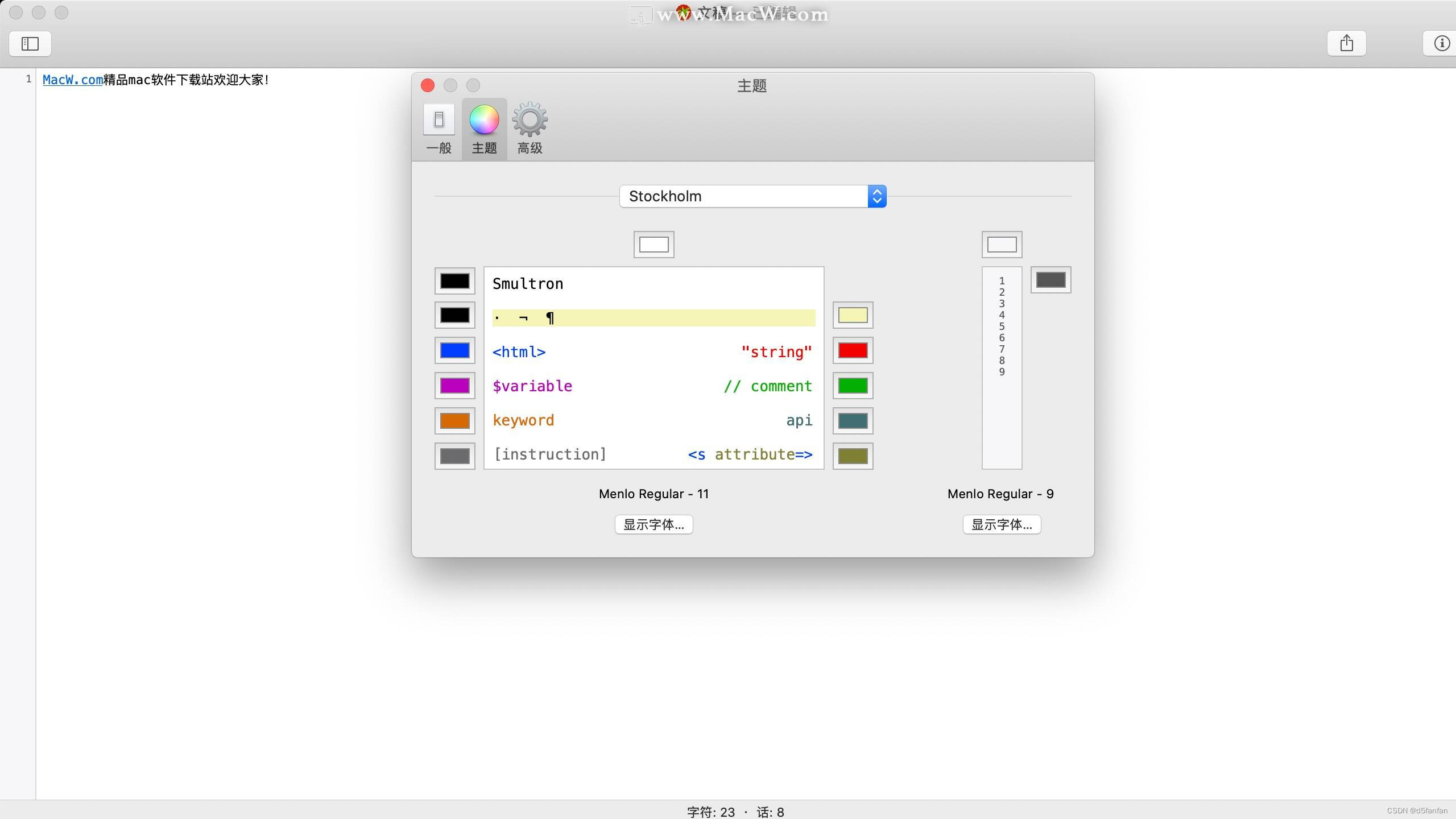The height and width of the screenshot is (819, 1456).
Task: Select the orange keyword color swatch
Action: (454, 421)
